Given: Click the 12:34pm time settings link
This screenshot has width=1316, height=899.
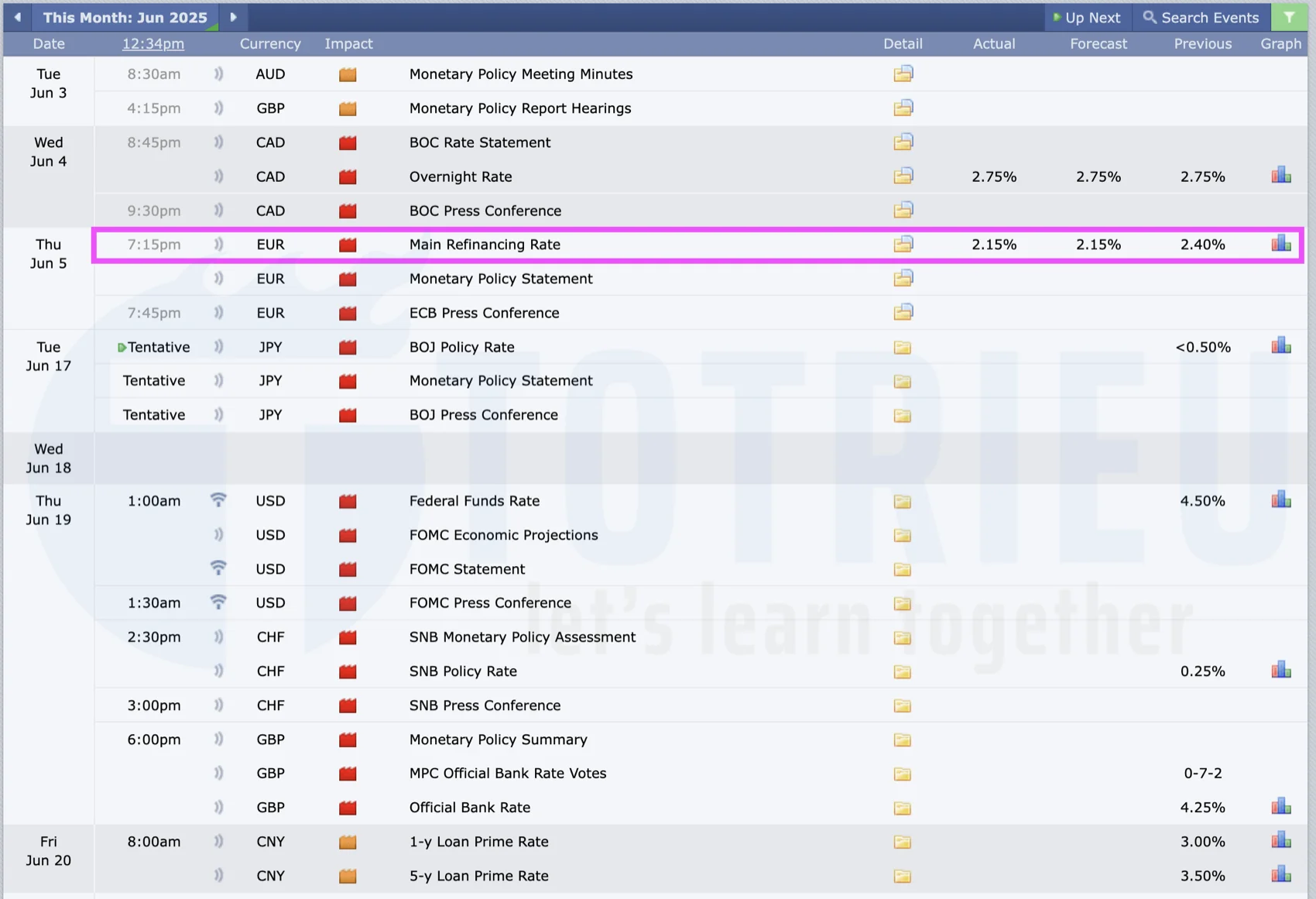Looking at the screenshot, I should (153, 44).
